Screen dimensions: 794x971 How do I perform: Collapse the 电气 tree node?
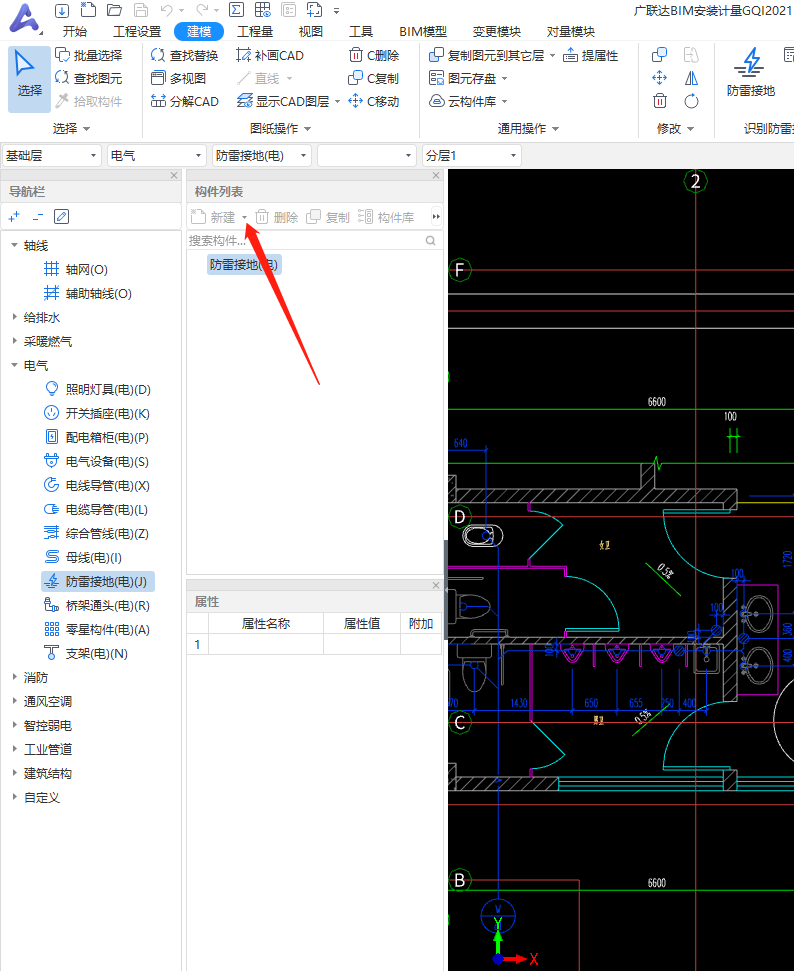pyautogui.click(x=14, y=365)
